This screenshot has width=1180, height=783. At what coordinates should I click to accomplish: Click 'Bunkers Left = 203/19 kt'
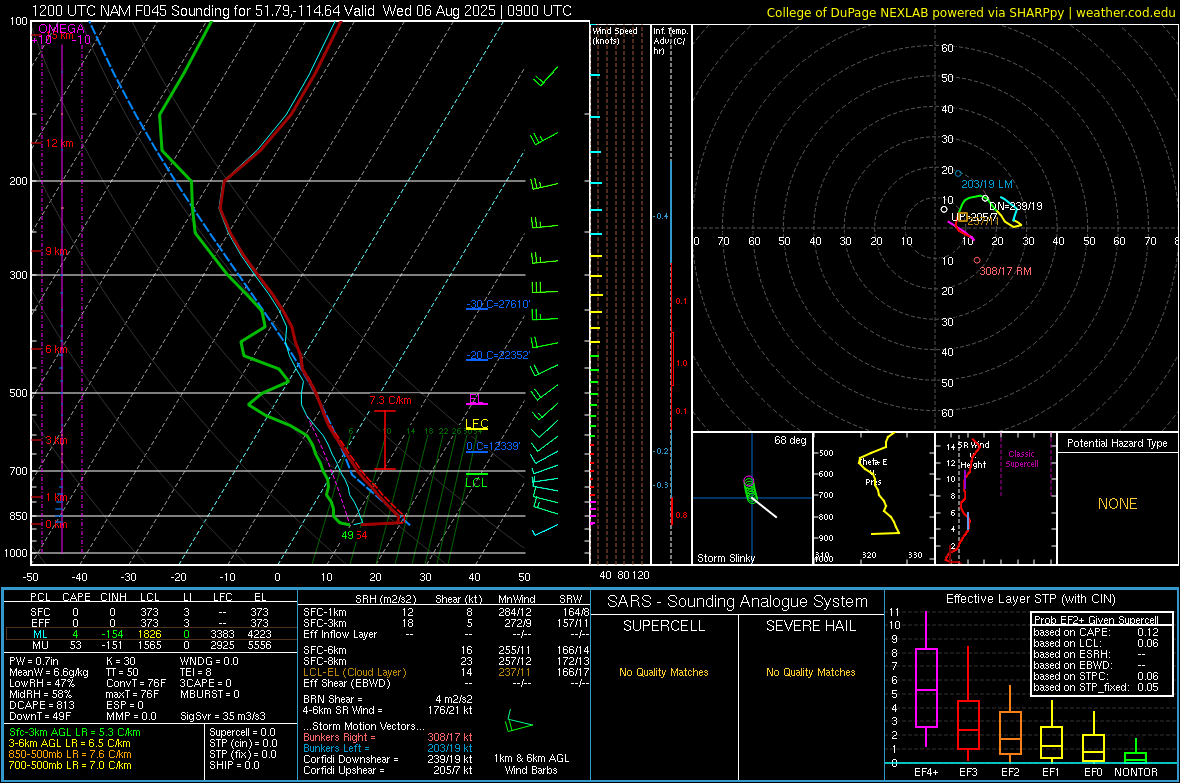[388, 748]
